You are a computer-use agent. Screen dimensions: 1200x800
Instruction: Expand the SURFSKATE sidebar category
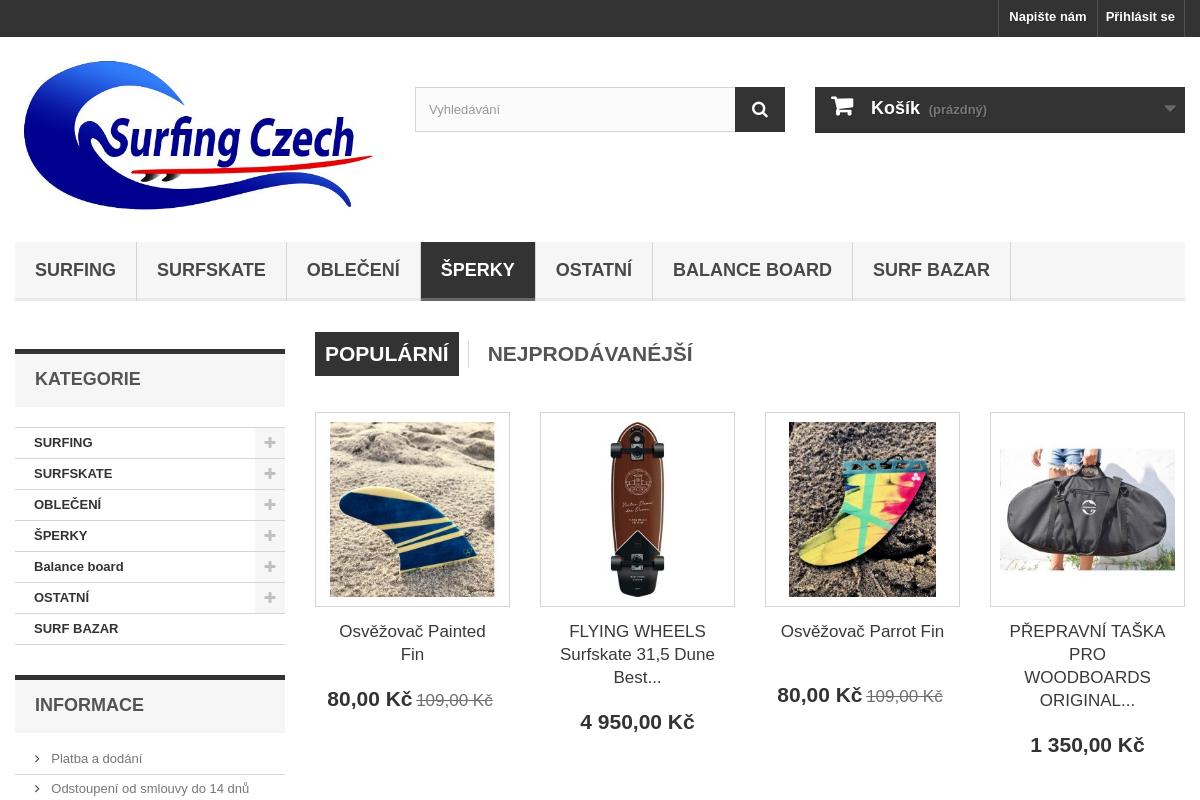click(269, 473)
